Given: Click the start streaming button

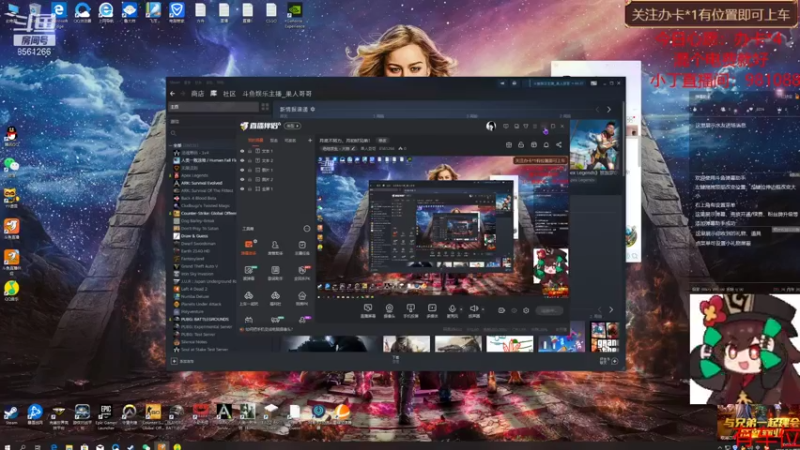Looking at the screenshot, I should pyautogui.click(x=549, y=310).
